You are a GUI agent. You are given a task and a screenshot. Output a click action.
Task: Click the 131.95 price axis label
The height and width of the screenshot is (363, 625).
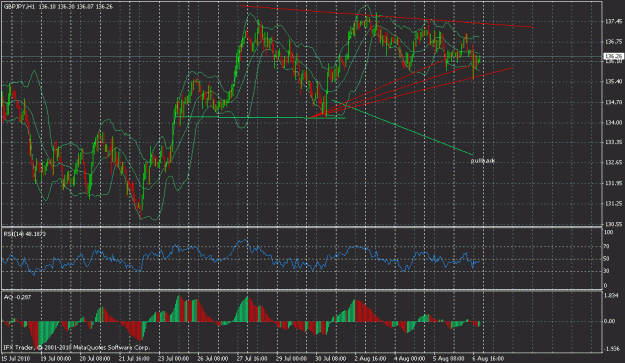coord(613,183)
